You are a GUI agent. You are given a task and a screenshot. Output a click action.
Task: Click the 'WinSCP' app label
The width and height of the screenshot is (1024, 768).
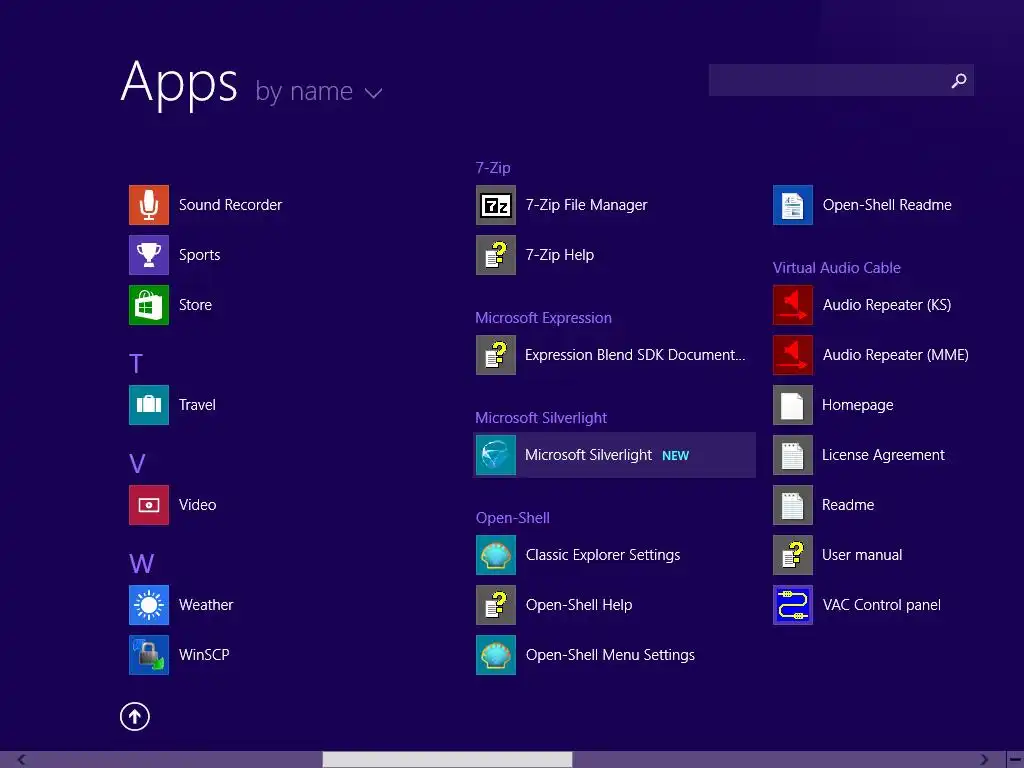click(x=204, y=655)
